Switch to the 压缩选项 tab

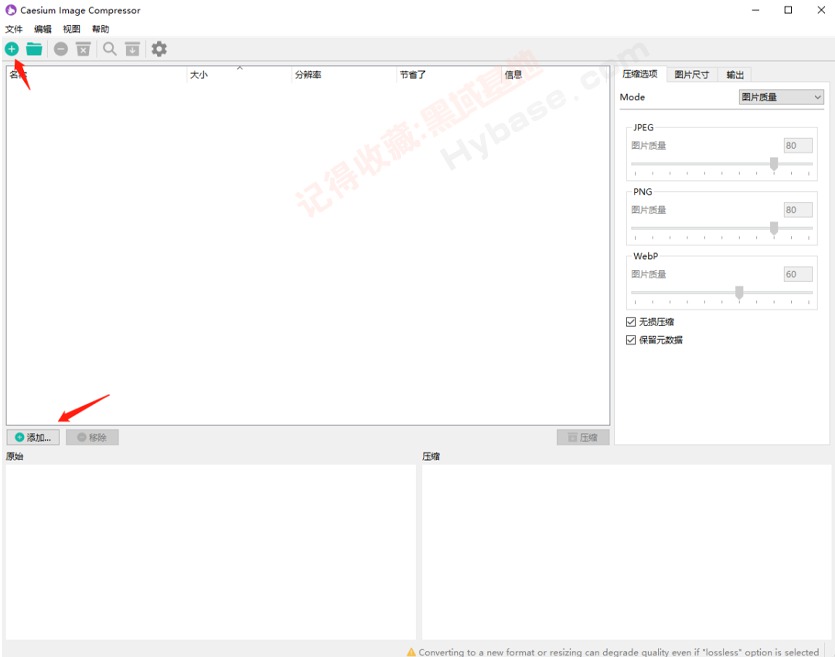(x=640, y=74)
